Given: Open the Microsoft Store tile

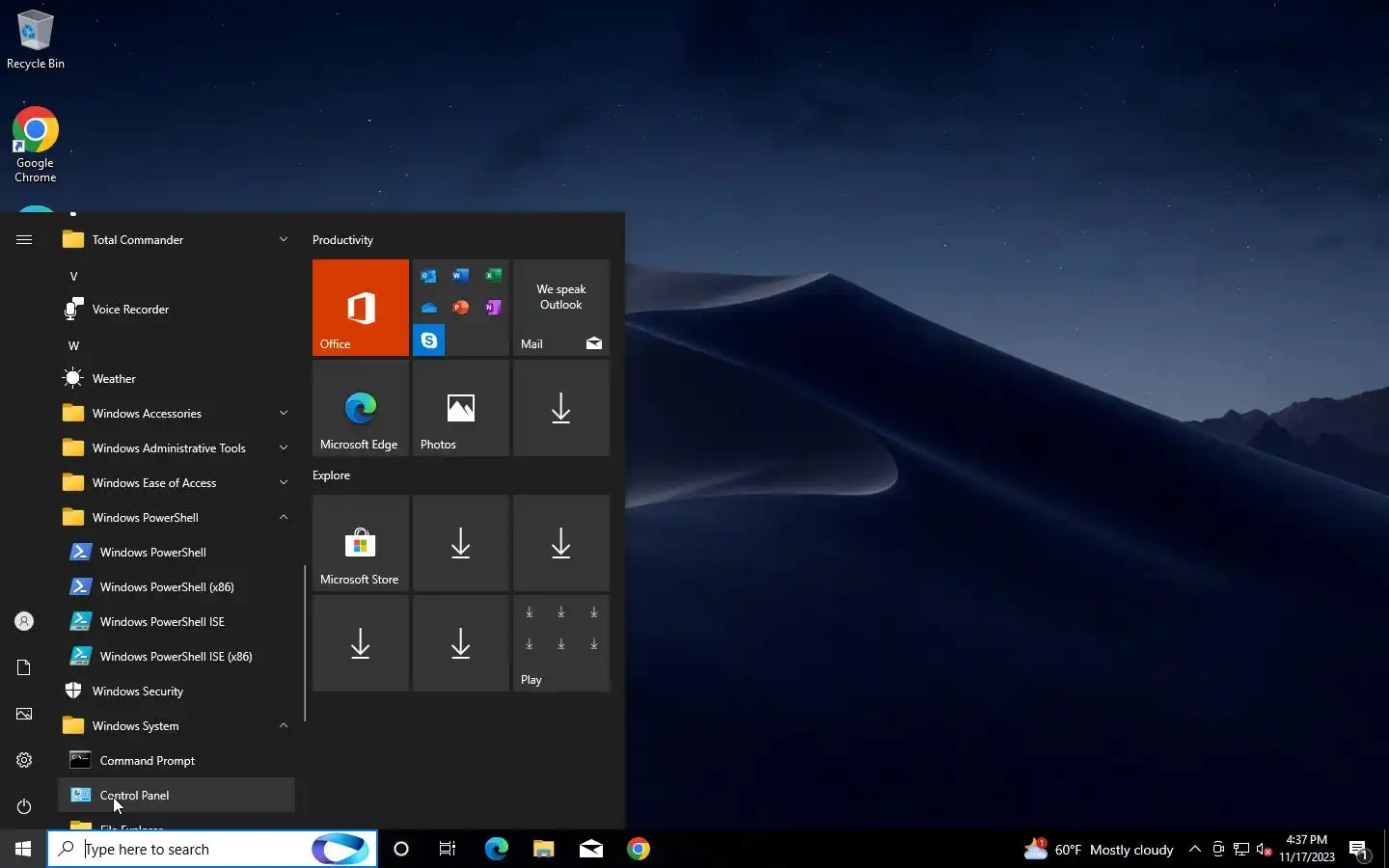Looking at the screenshot, I should click(x=361, y=543).
